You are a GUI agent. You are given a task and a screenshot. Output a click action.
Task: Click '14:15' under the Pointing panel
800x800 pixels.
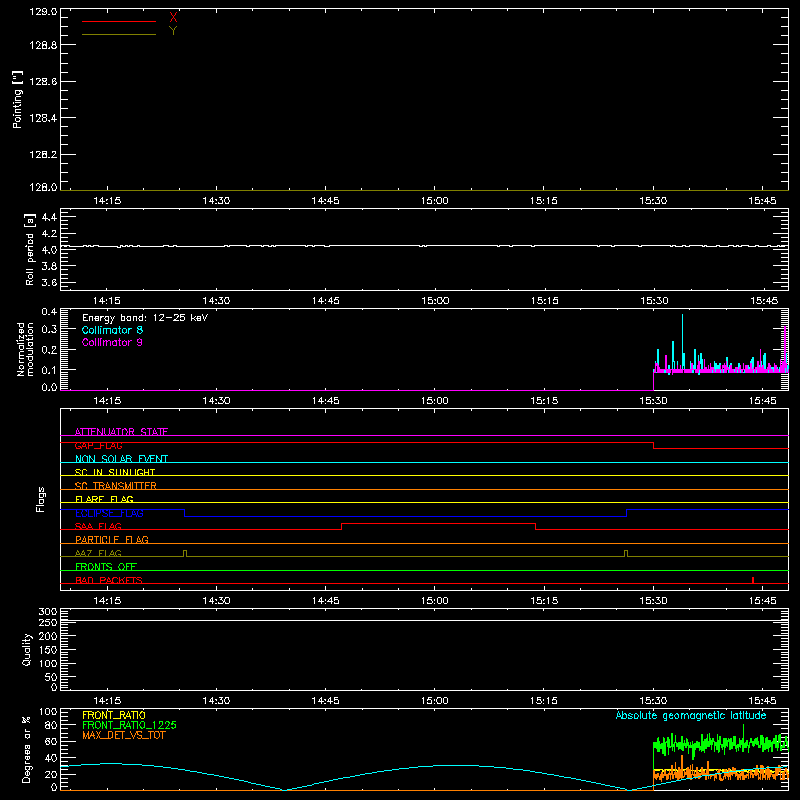107,201
